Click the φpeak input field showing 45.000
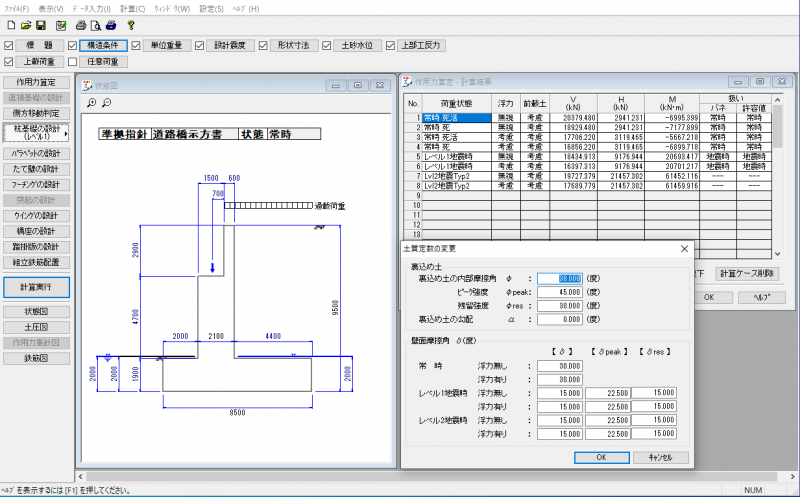 point(560,292)
